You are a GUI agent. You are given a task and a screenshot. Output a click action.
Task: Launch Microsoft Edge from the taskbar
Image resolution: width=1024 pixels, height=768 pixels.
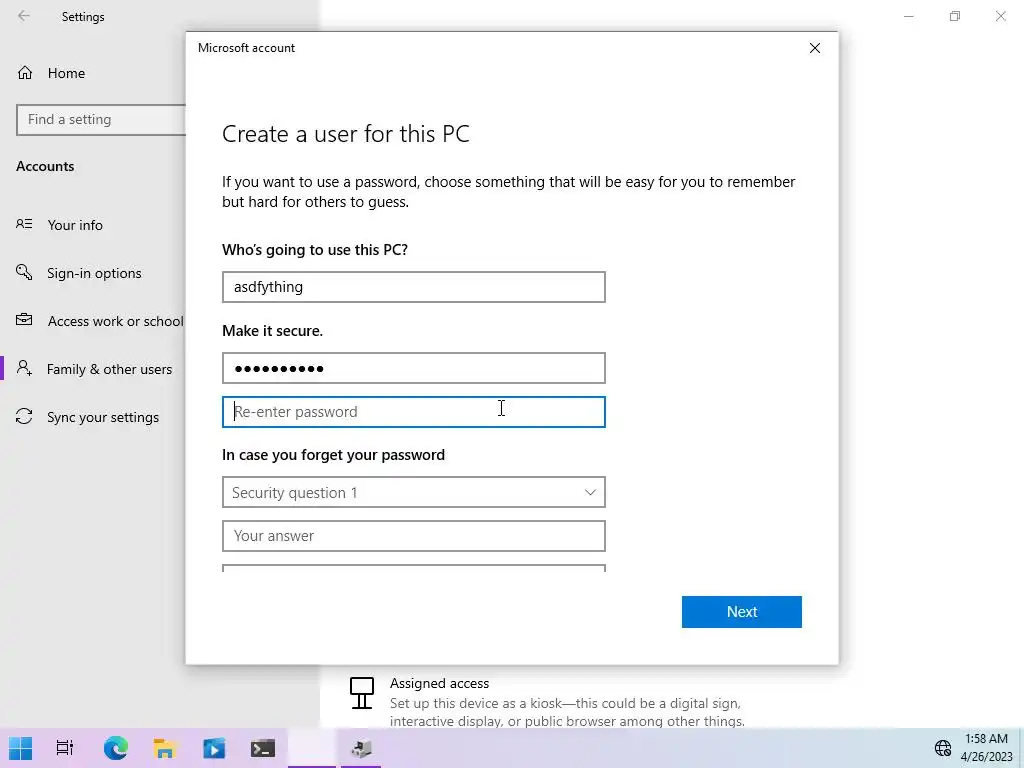(116, 748)
